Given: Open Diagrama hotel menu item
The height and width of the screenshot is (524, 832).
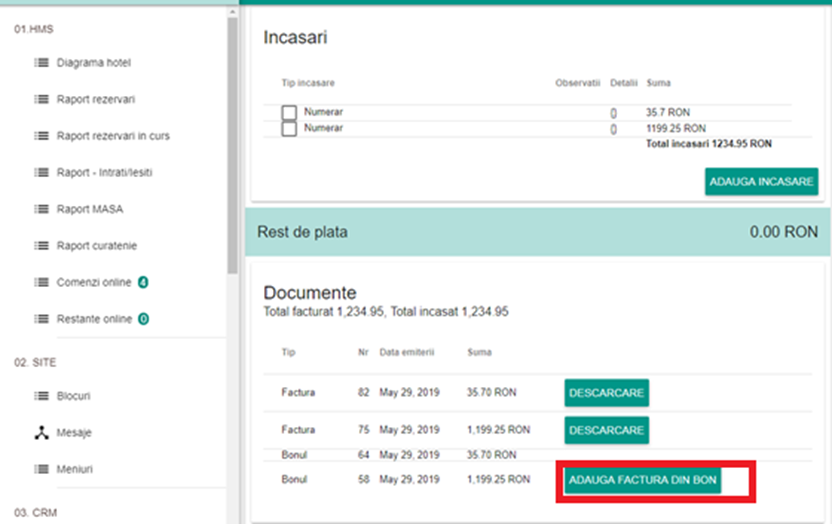Looking at the screenshot, I should (x=93, y=63).
